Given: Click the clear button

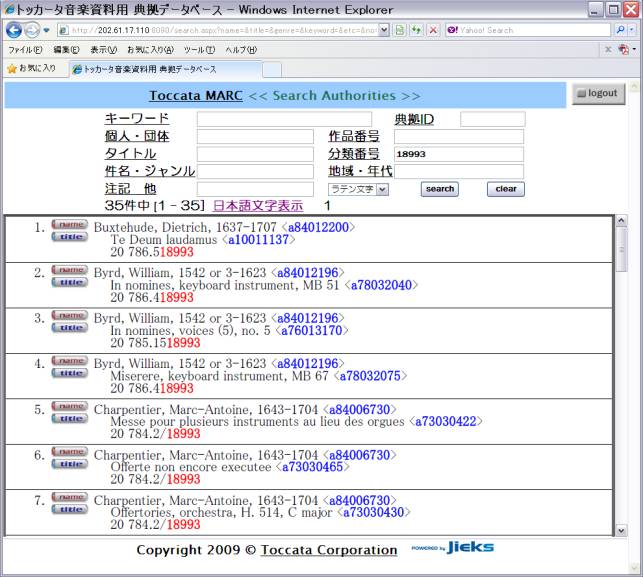Looking at the screenshot, I should (x=506, y=189).
